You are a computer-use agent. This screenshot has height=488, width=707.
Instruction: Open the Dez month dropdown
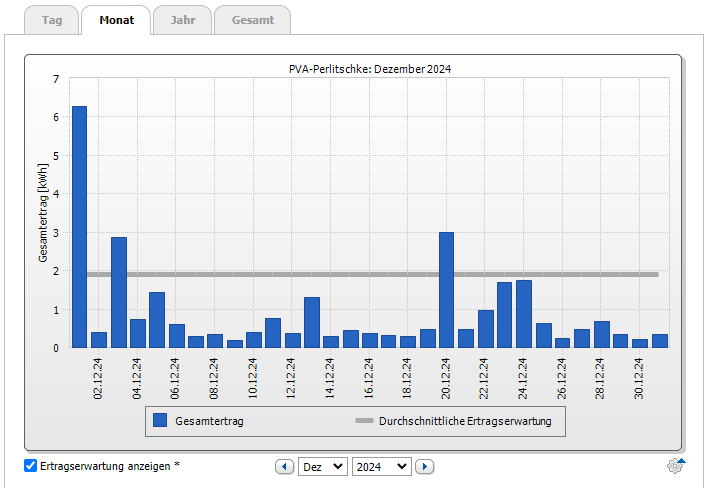323,466
